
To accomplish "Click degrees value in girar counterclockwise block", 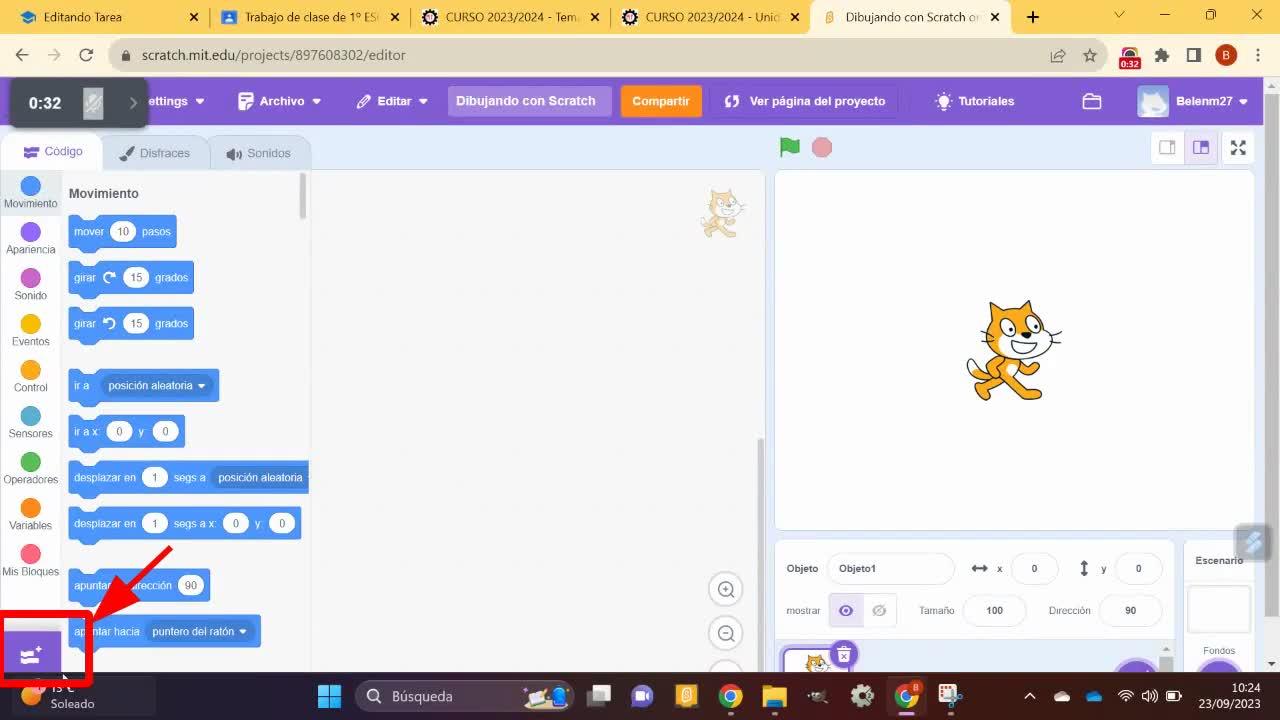I will click(x=136, y=323).
